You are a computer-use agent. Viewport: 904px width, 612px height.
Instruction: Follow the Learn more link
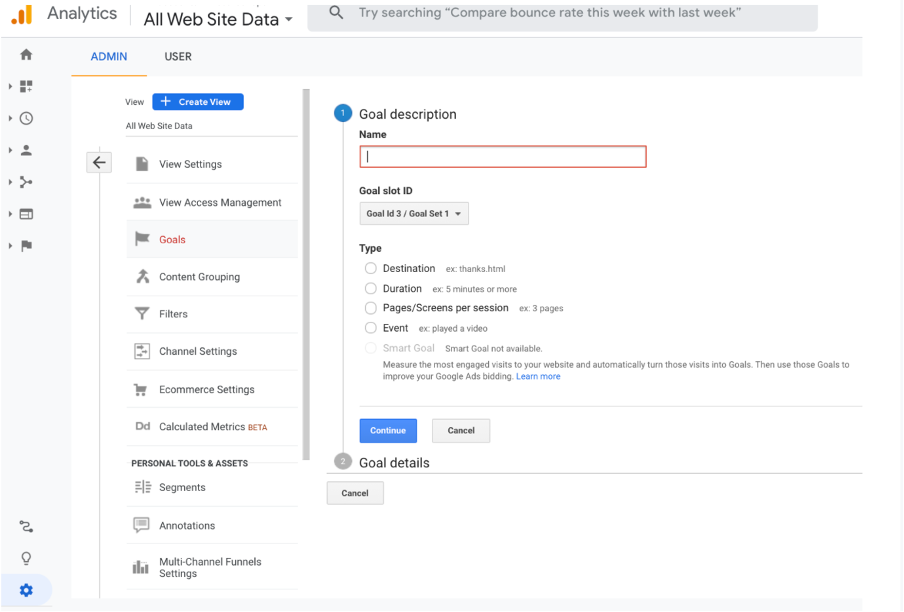click(538, 377)
